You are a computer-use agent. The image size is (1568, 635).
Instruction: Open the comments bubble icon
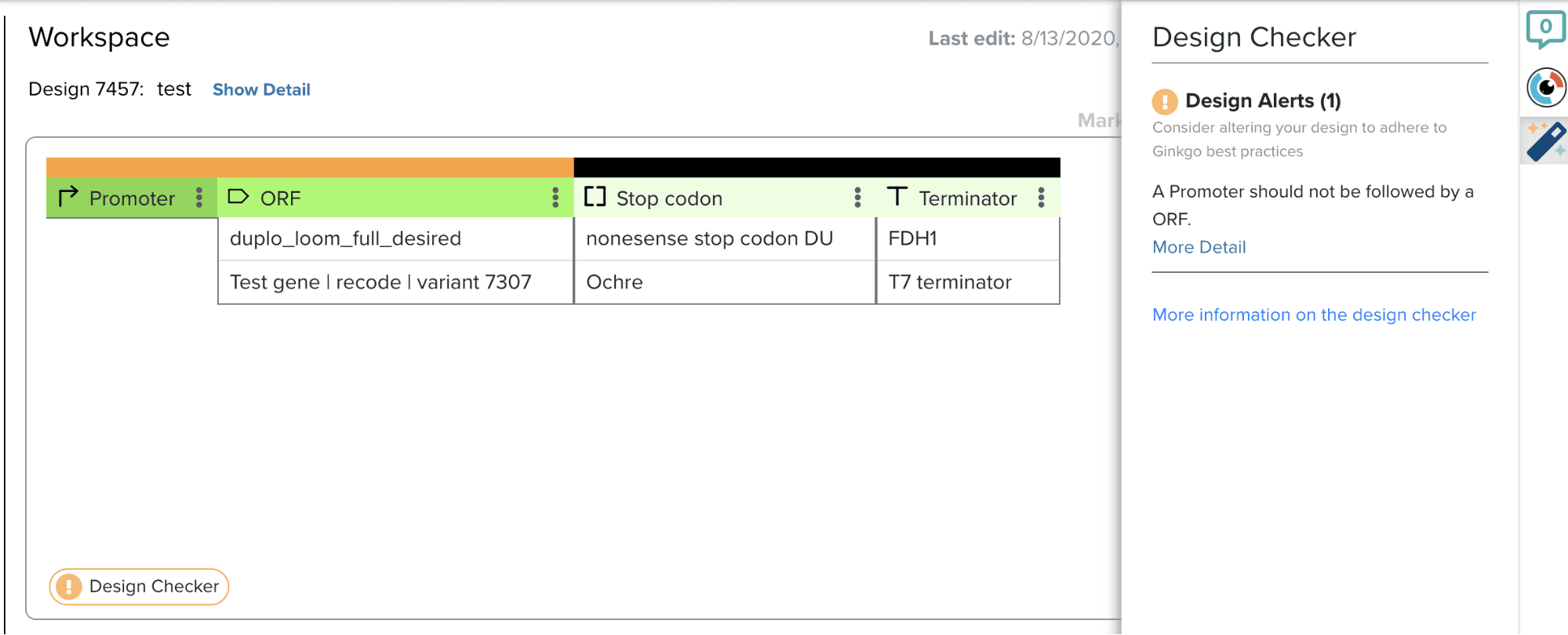(x=1545, y=28)
